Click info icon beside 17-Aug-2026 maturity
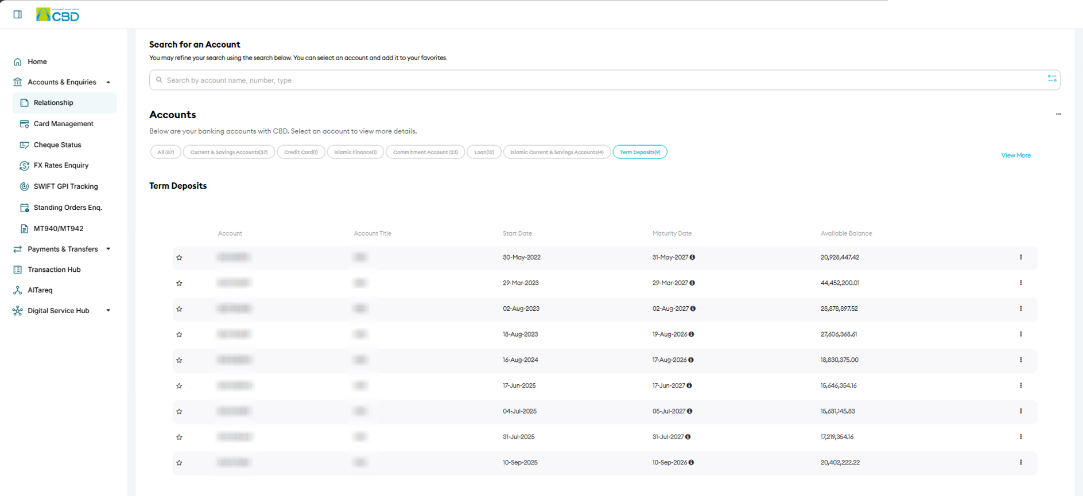The width and height of the screenshot is (1083, 496). (691, 359)
